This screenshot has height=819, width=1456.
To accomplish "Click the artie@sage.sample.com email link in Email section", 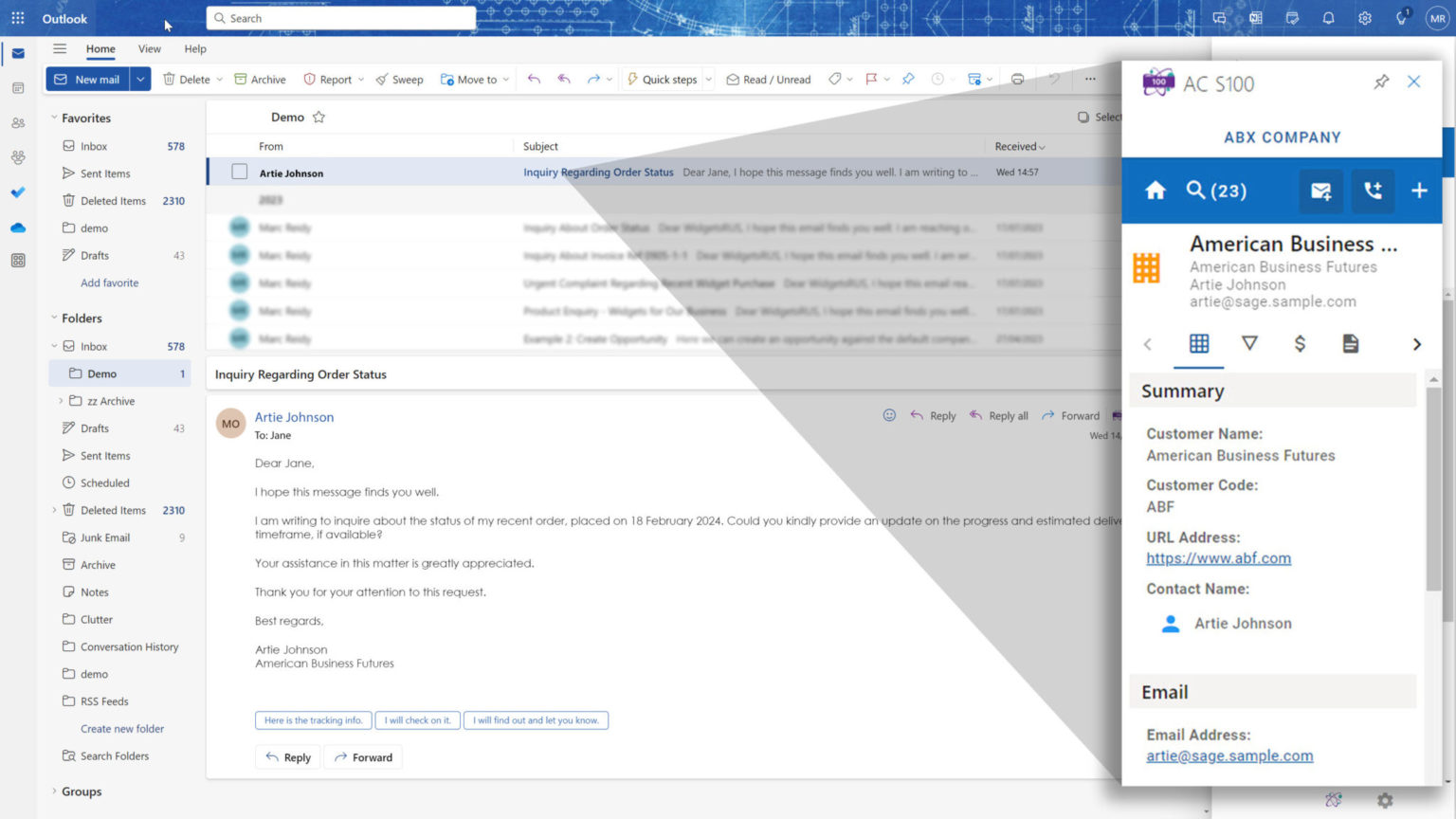I will (1229, 755).
